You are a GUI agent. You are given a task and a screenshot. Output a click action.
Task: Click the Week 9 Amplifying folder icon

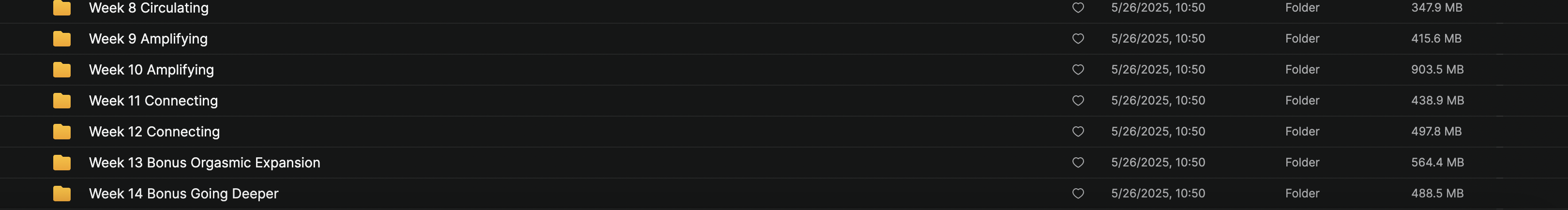[x=61, y=39]
